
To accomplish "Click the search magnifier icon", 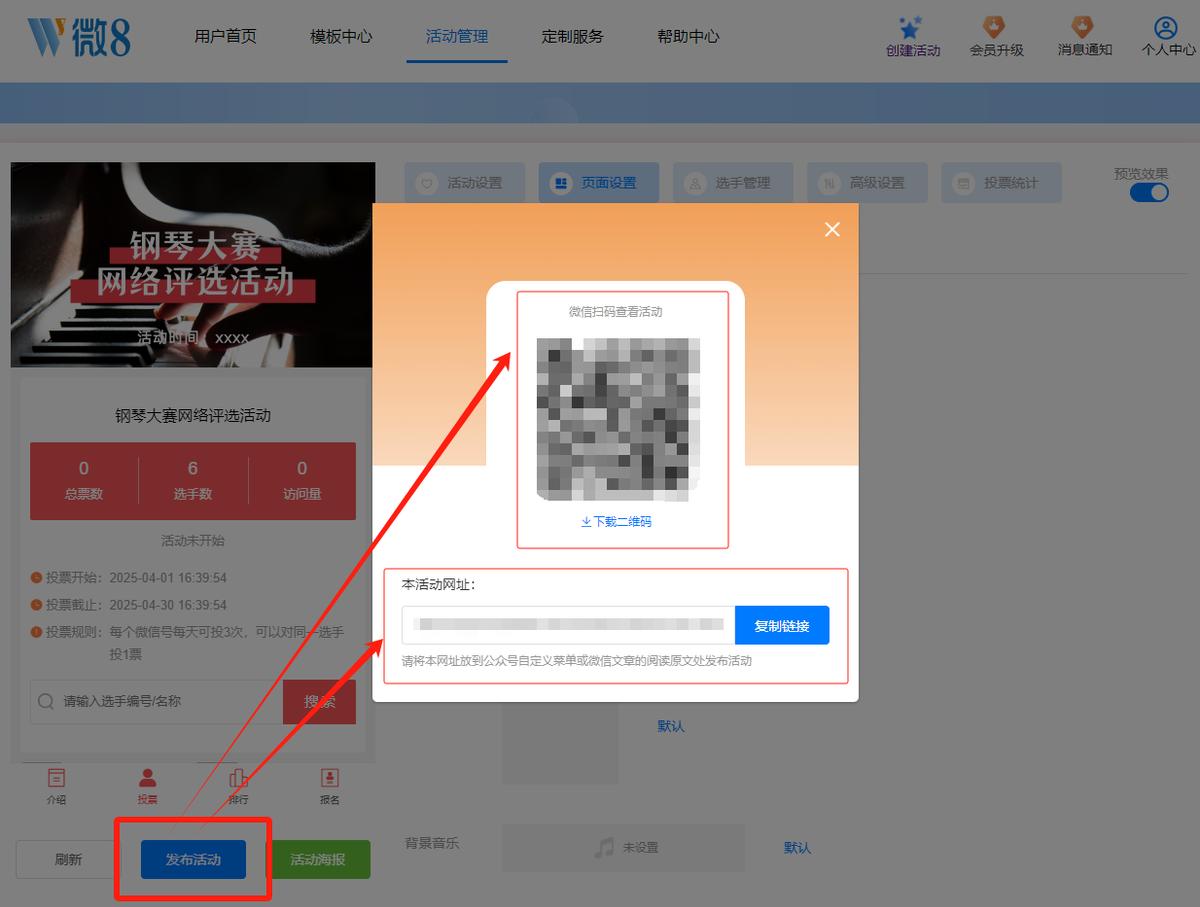I will click(46, 701).
